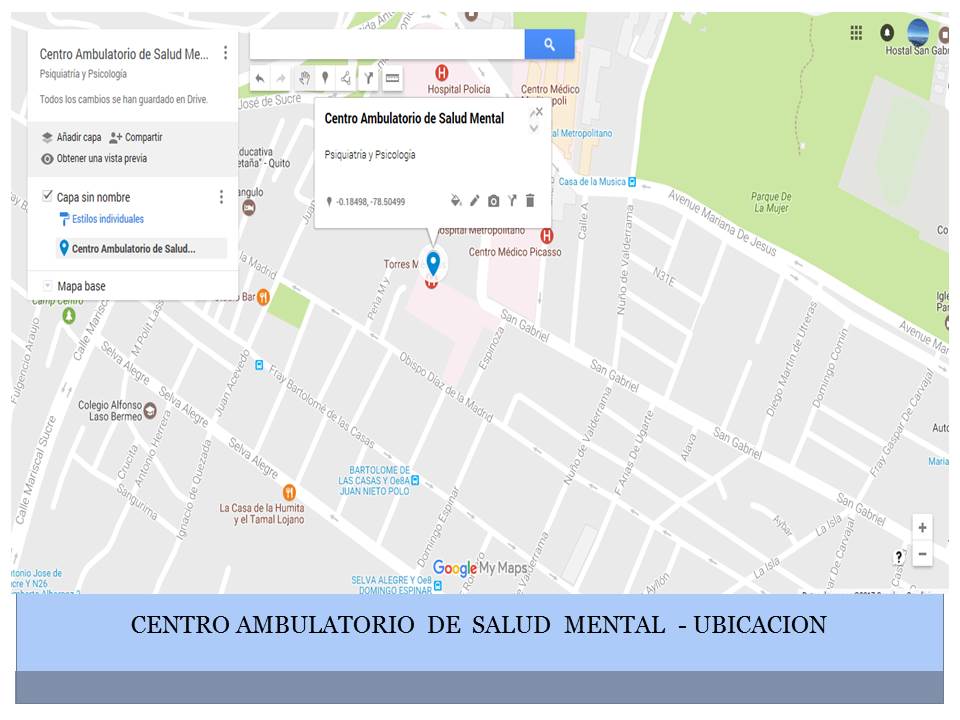Uncheck the Capa sin nombre layer checkbox
960x720 pixels.
[47, 196]
